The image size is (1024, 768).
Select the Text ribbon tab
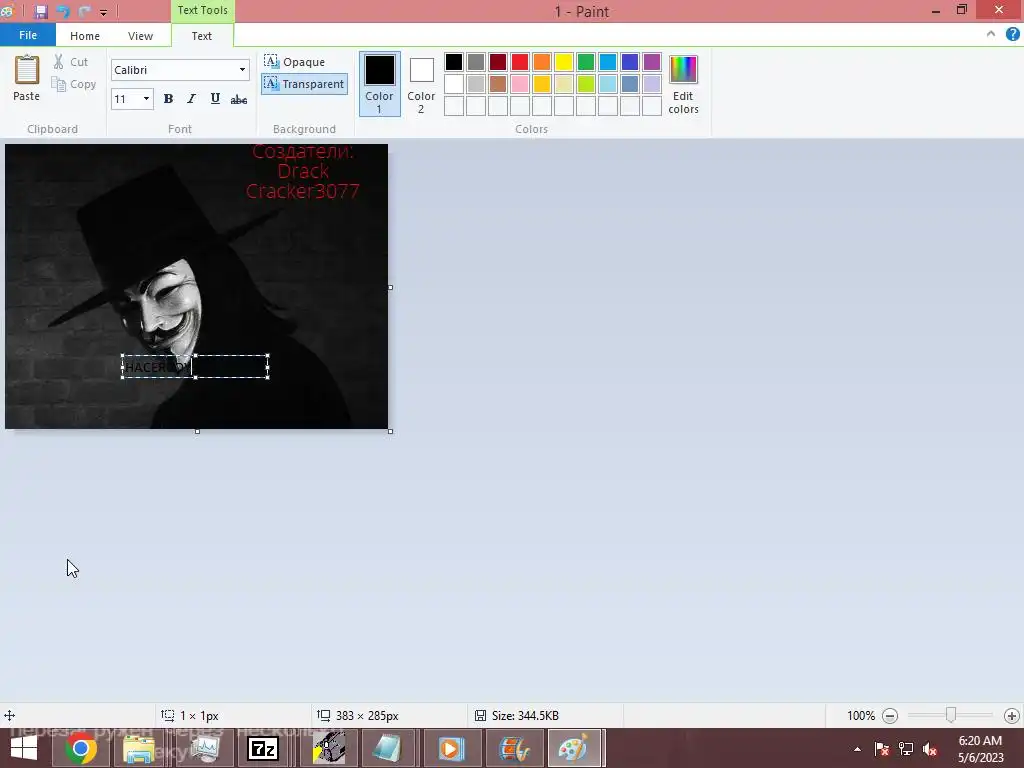click(202, 36)
